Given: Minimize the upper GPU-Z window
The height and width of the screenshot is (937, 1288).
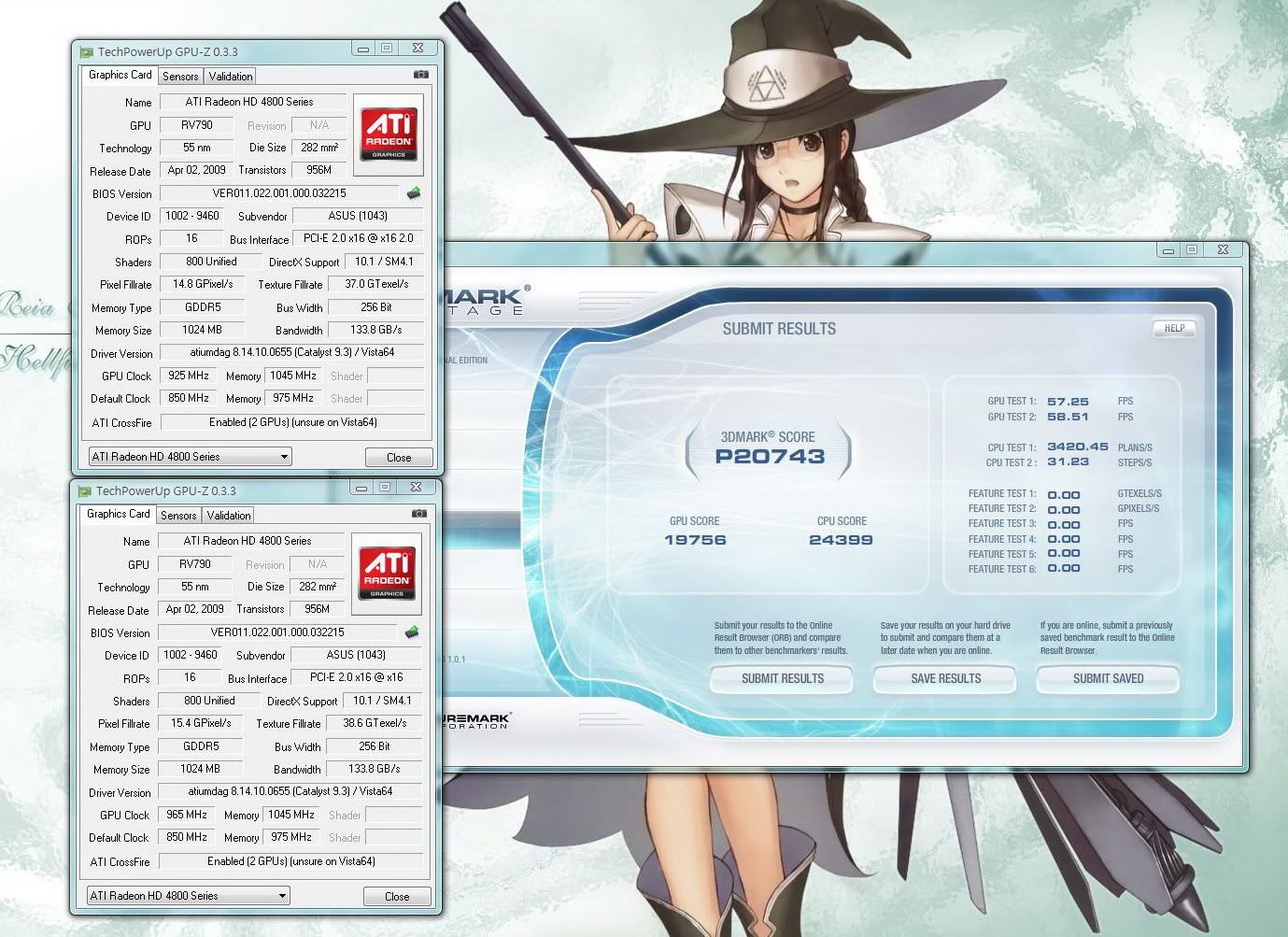Looking at the screenshot, I should (363, 49).
